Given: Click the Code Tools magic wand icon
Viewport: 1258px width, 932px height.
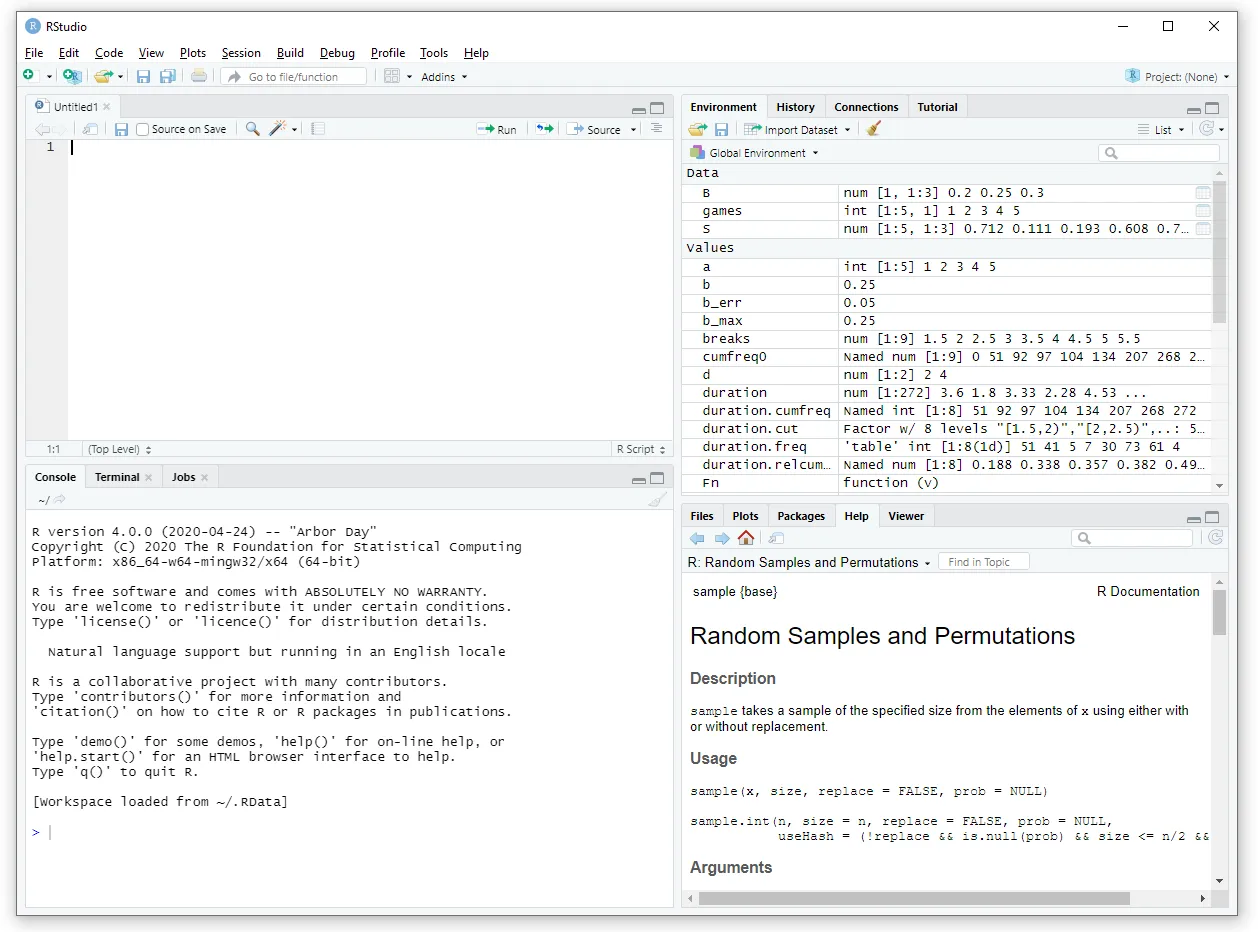Looking at the screenshot, I should 279,129.
